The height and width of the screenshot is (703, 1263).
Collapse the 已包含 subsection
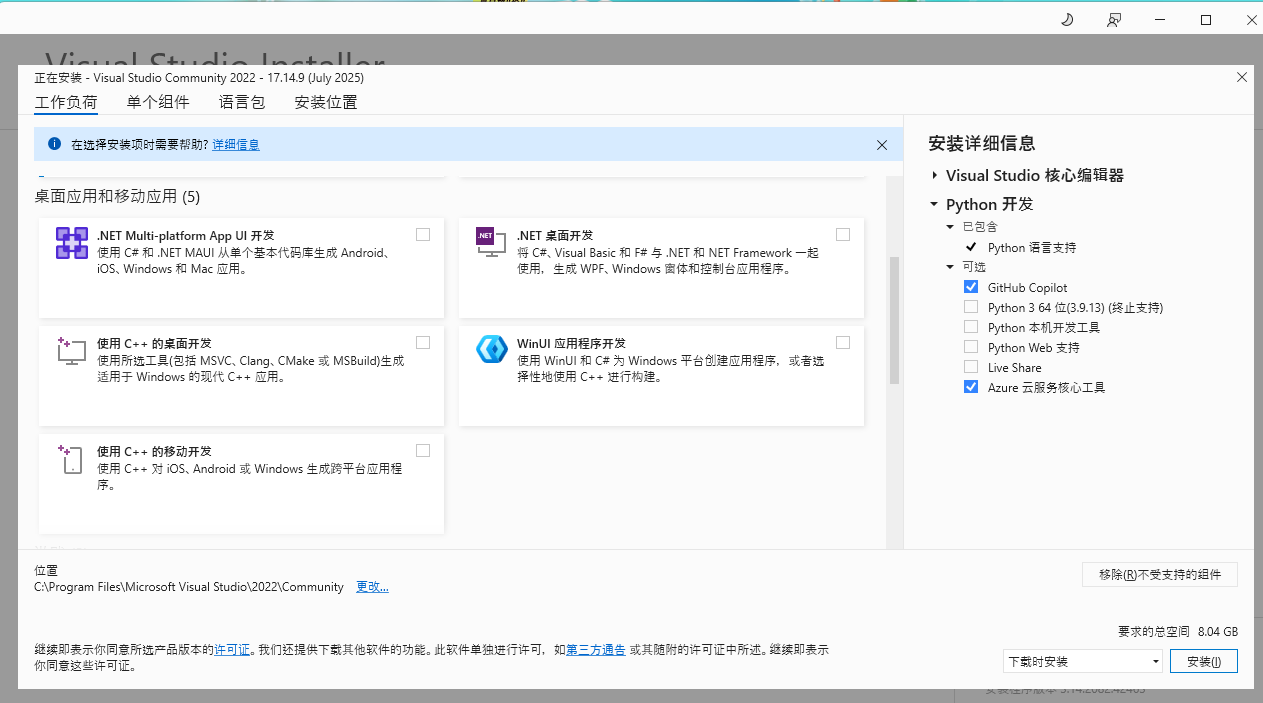click(951, 227)
